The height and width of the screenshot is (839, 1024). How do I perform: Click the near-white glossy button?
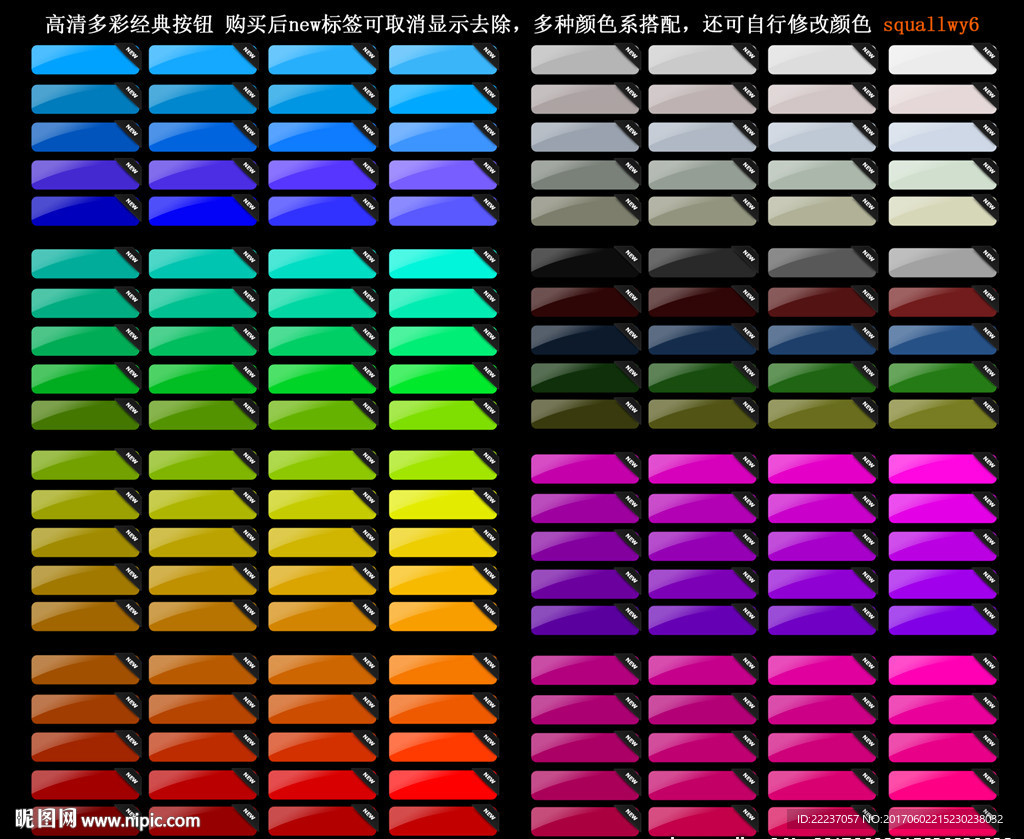click(943, 59)
